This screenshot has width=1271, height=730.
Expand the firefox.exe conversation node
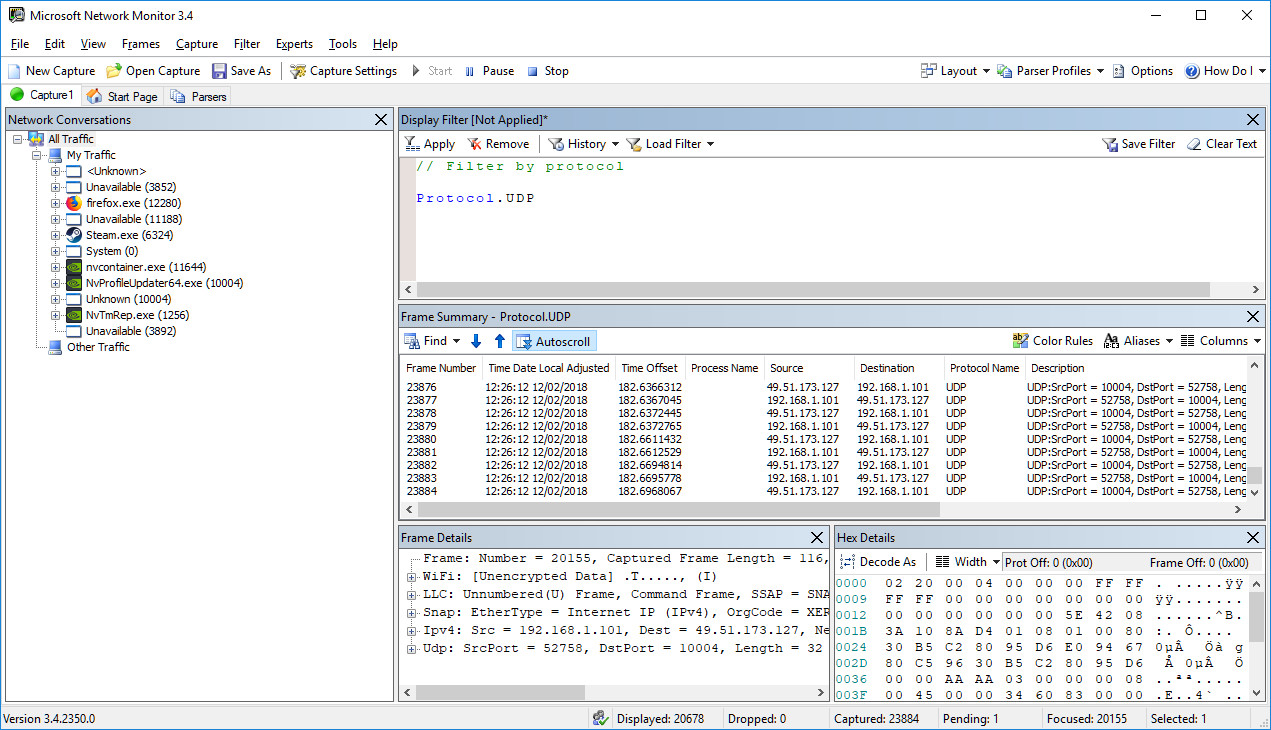56,203
